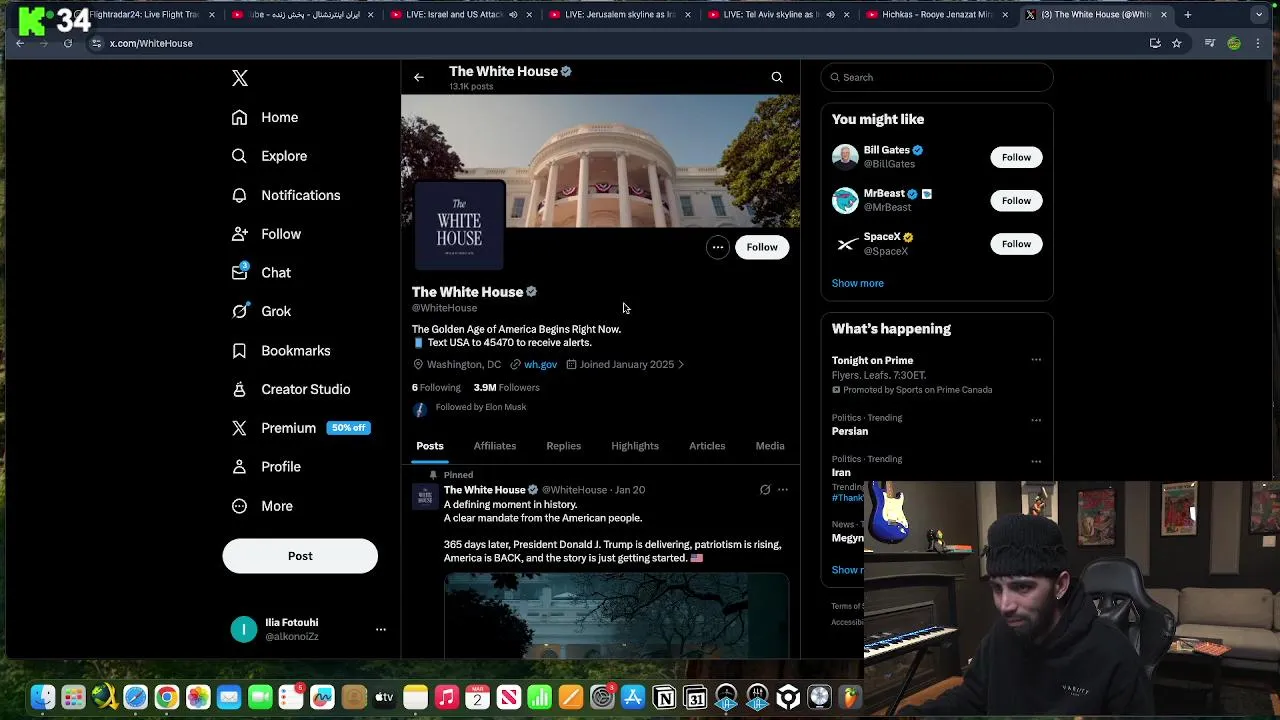This screenshot has width=1280, height=720.
Task: Select the Replies tab
Action: tap(563, 446)
